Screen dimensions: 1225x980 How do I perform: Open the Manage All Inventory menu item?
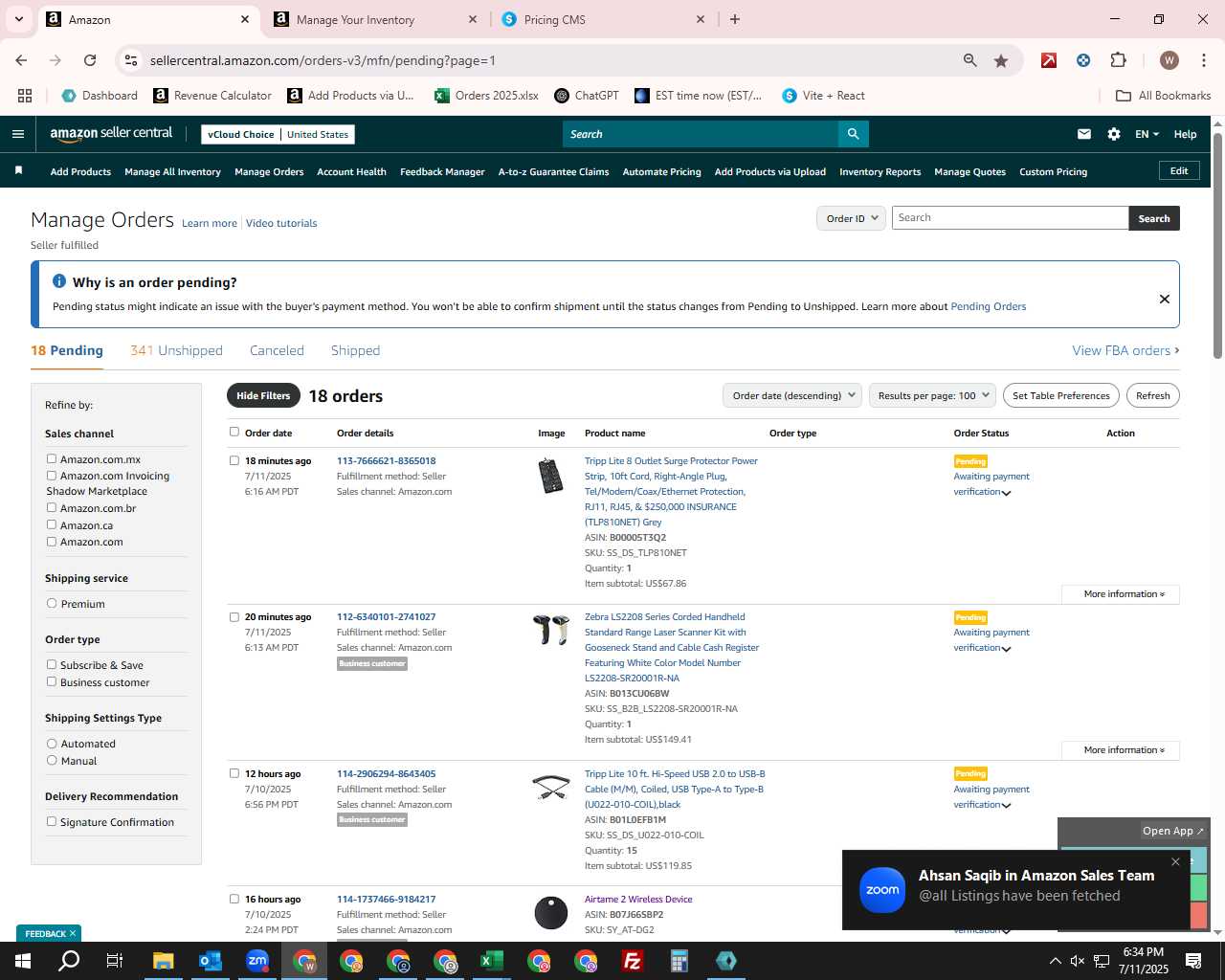(172, 171)
